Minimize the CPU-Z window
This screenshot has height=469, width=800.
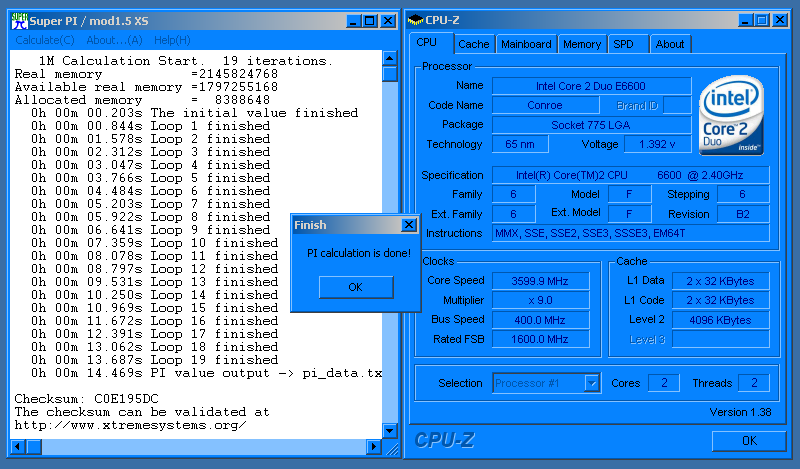coord(745,20)
